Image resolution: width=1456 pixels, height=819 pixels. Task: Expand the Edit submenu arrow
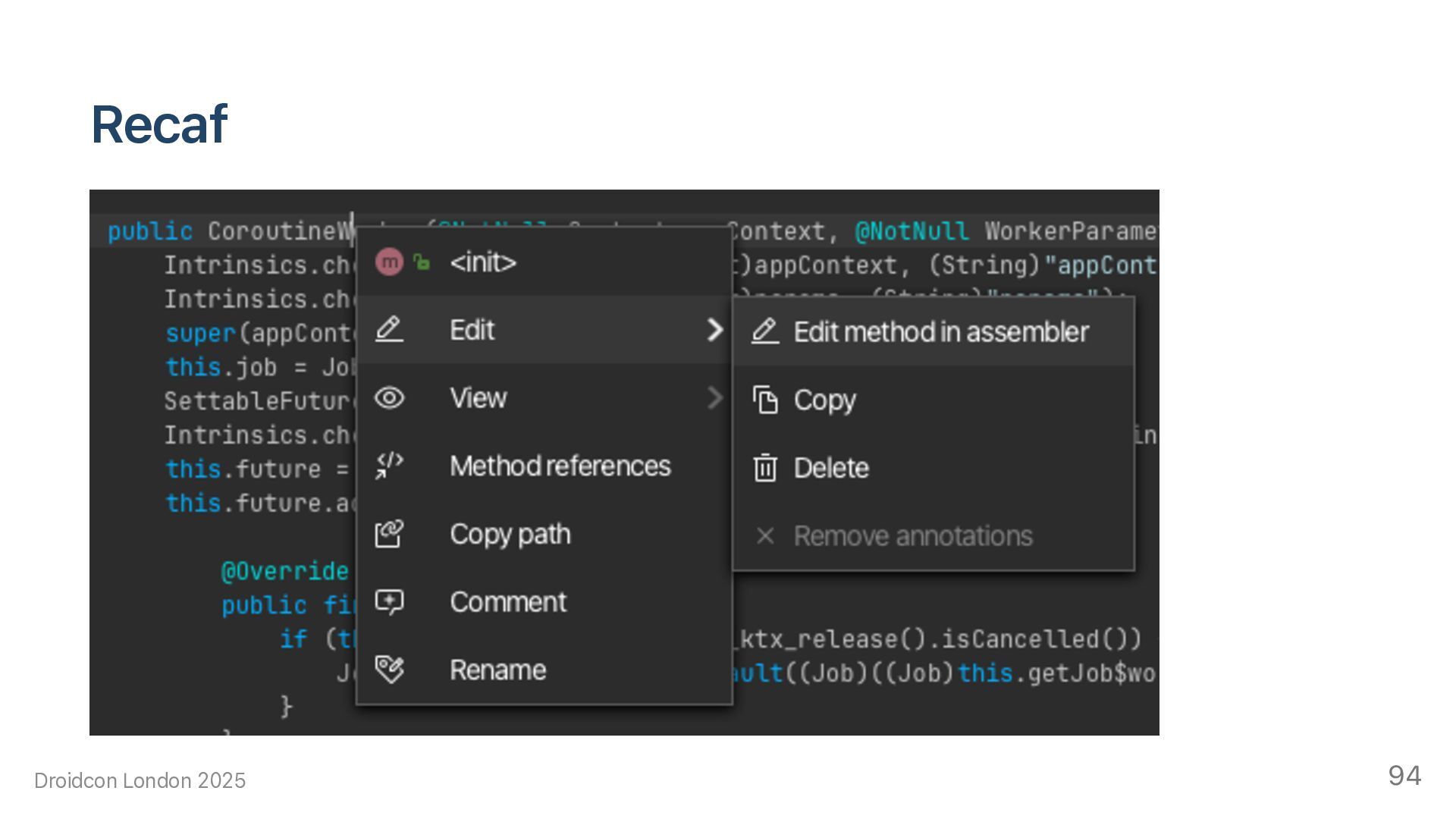point(714,330)
